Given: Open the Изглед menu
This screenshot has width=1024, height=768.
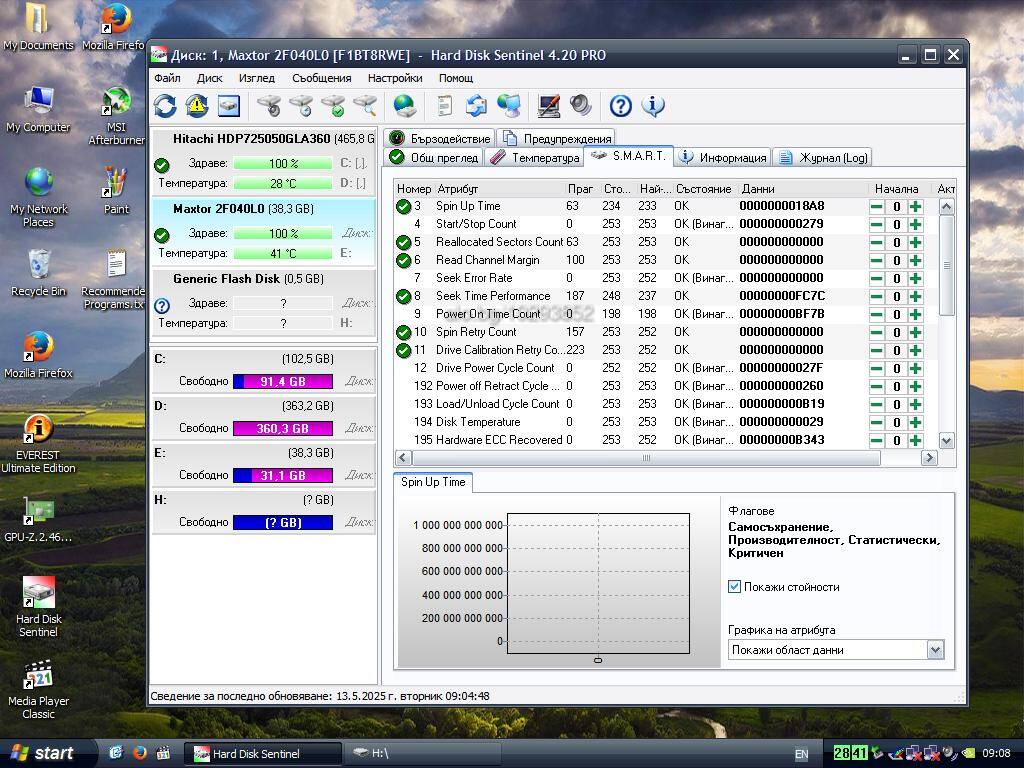Looking at the screenshot, I should point(257,78).
